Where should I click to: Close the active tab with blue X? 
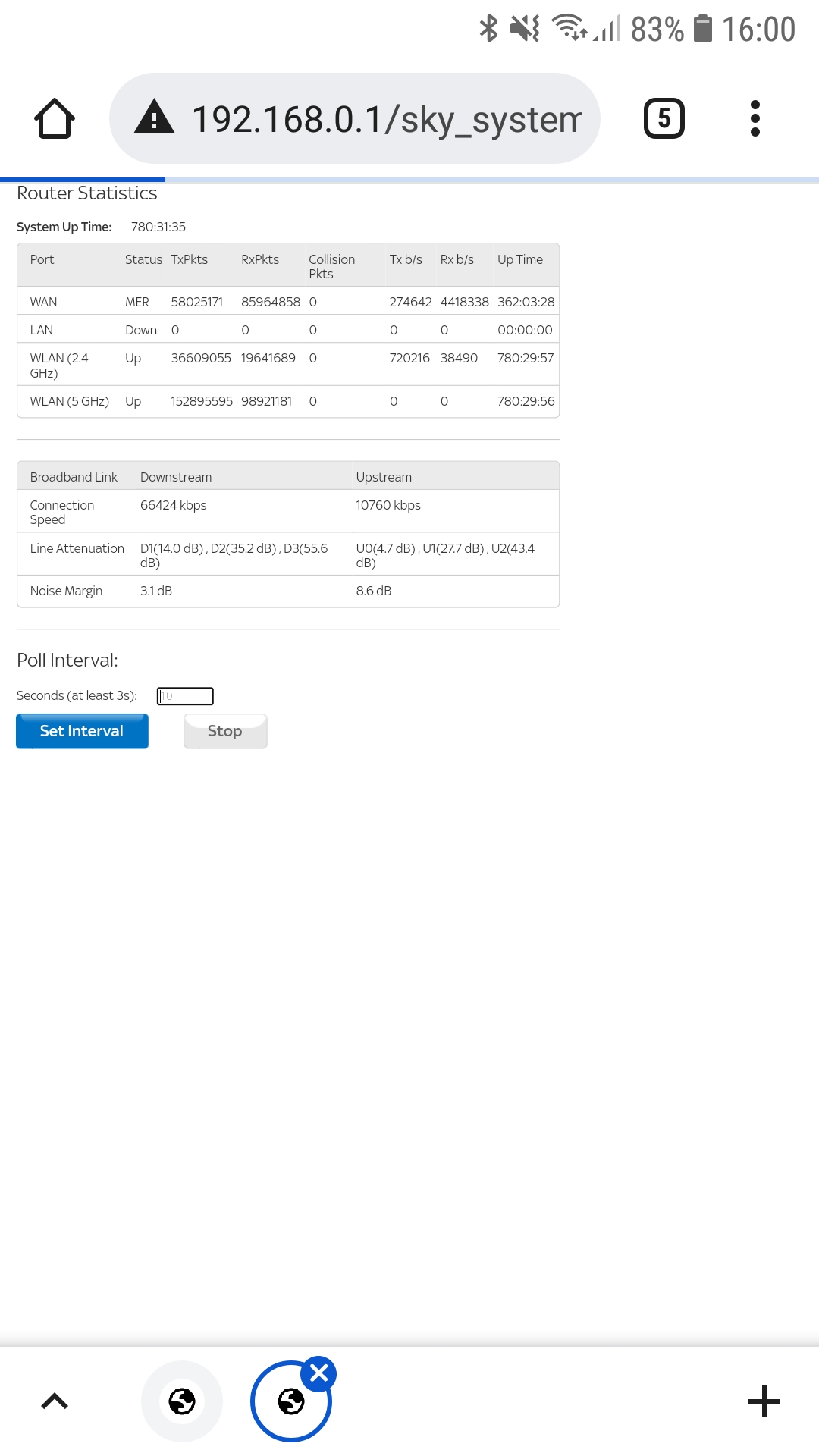(319, 1373)
